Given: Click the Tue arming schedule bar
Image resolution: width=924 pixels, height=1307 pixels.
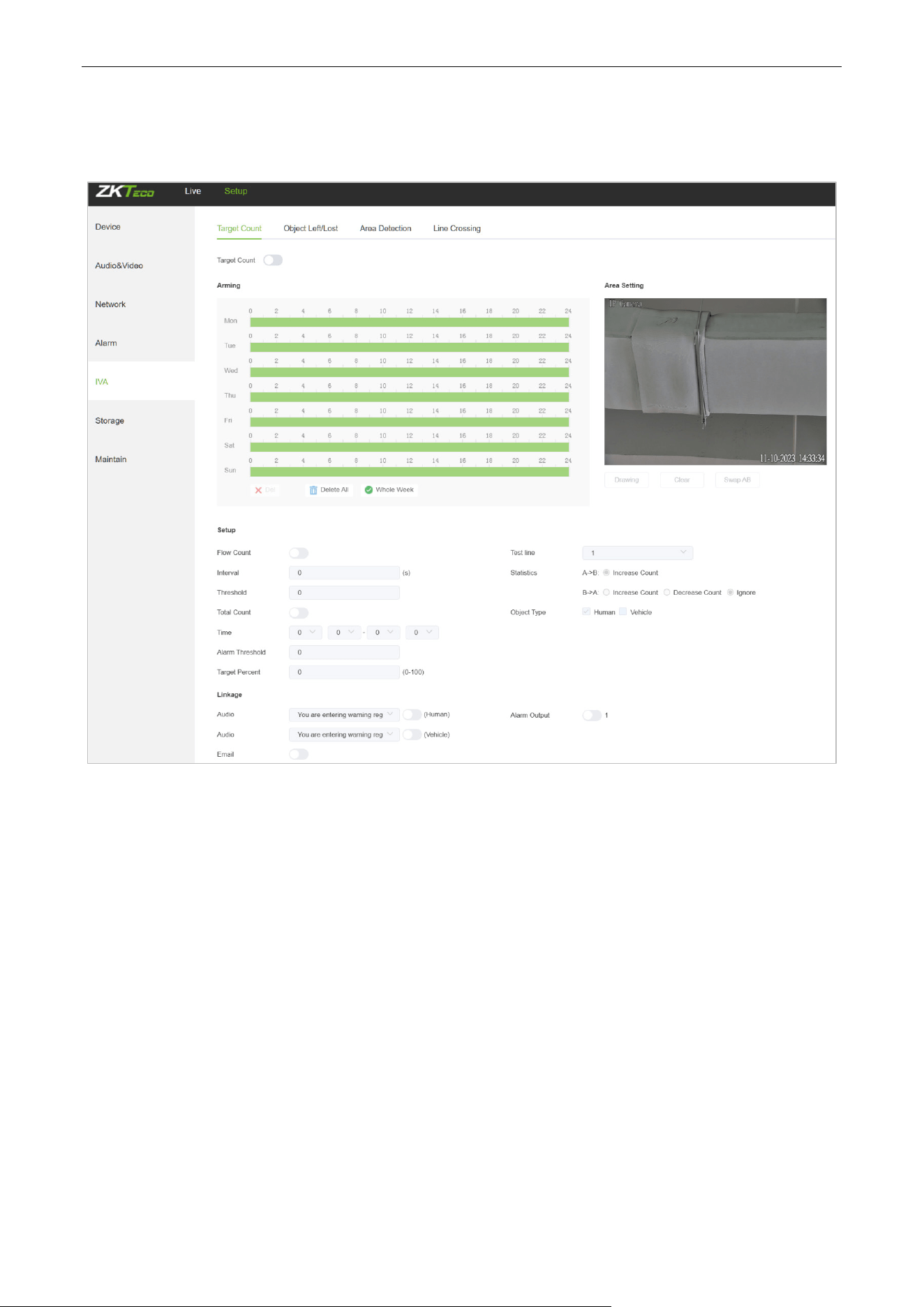Looking at the screenshot, I should click(410, 347).
